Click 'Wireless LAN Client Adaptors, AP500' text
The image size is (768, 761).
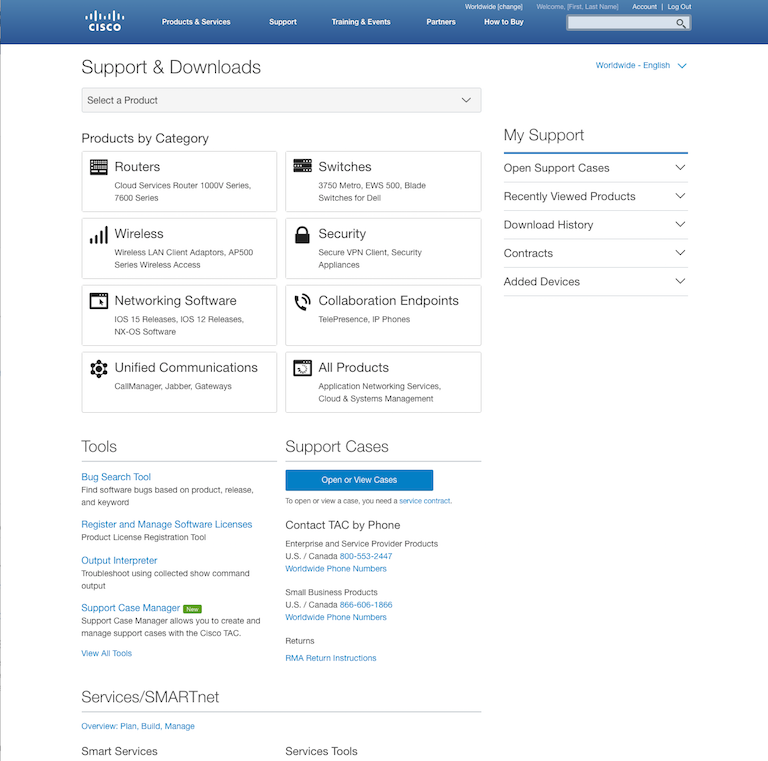[x=184, y=253]
